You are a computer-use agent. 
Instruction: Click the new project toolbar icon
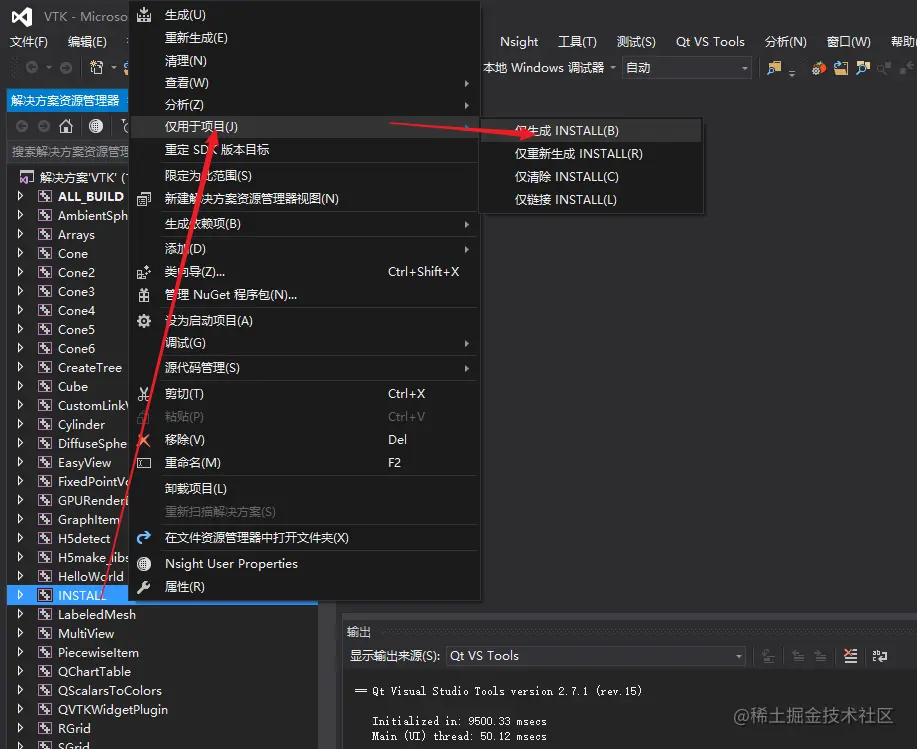tap(96, 68)
